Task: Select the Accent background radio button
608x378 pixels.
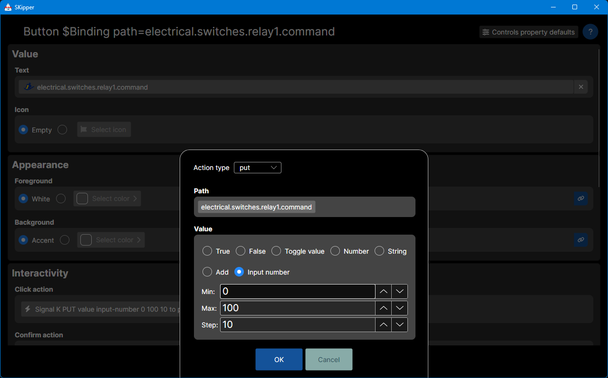Action: [x=23, y=240]
